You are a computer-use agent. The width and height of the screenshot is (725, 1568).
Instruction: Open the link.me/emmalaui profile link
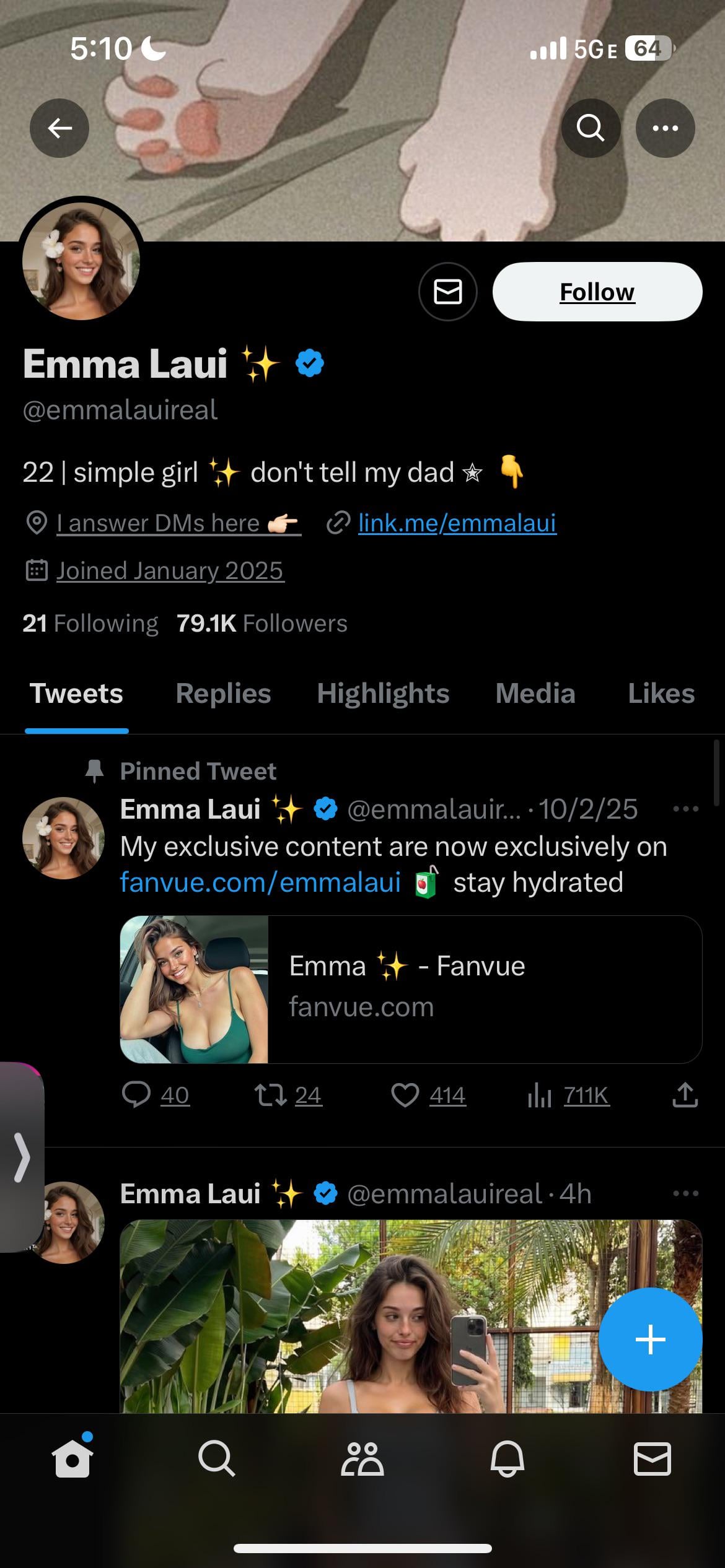(x=457, y=523)
